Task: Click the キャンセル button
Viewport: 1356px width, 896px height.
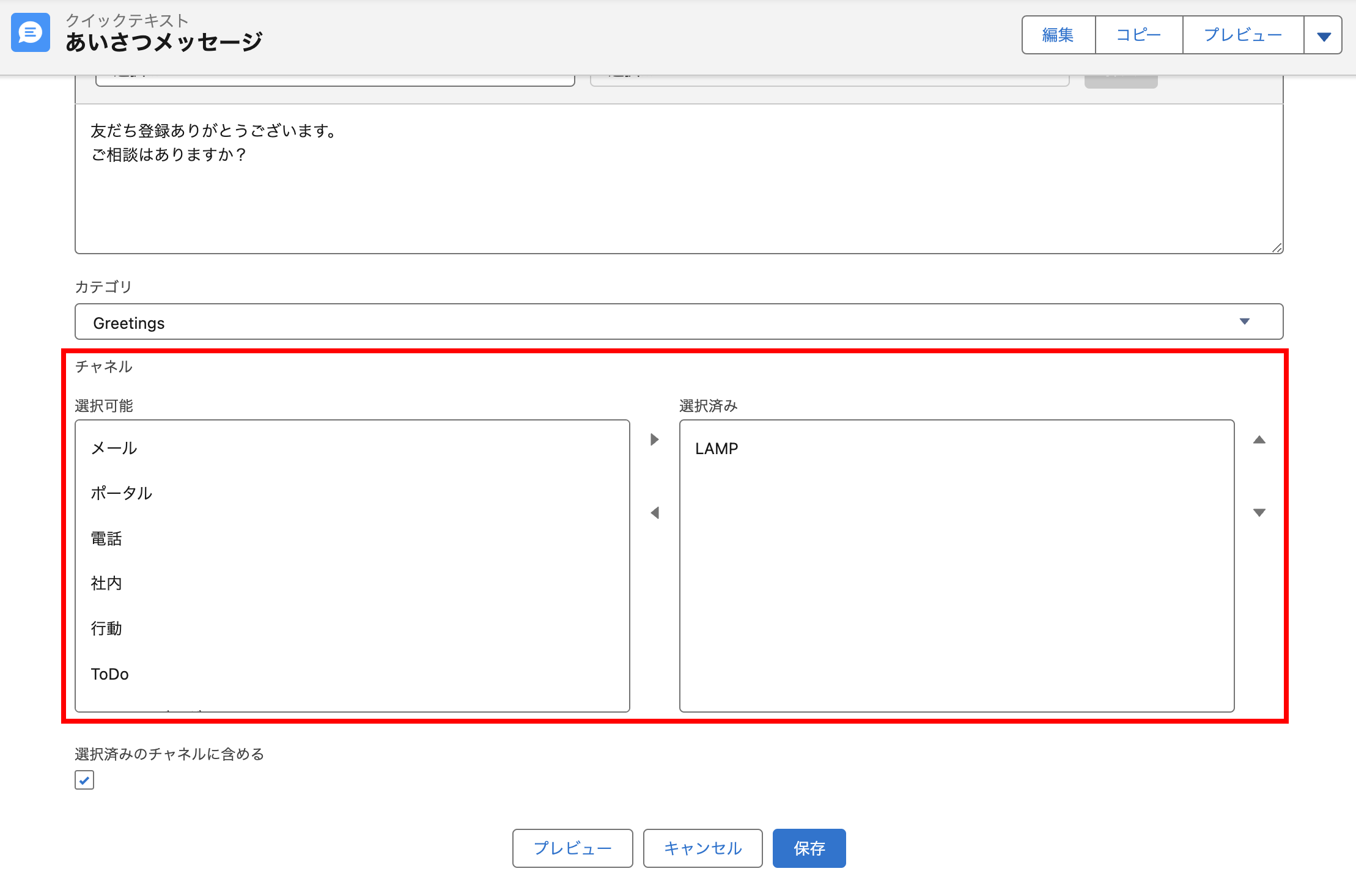Action: pyautogui.click(x=702, y=848)
